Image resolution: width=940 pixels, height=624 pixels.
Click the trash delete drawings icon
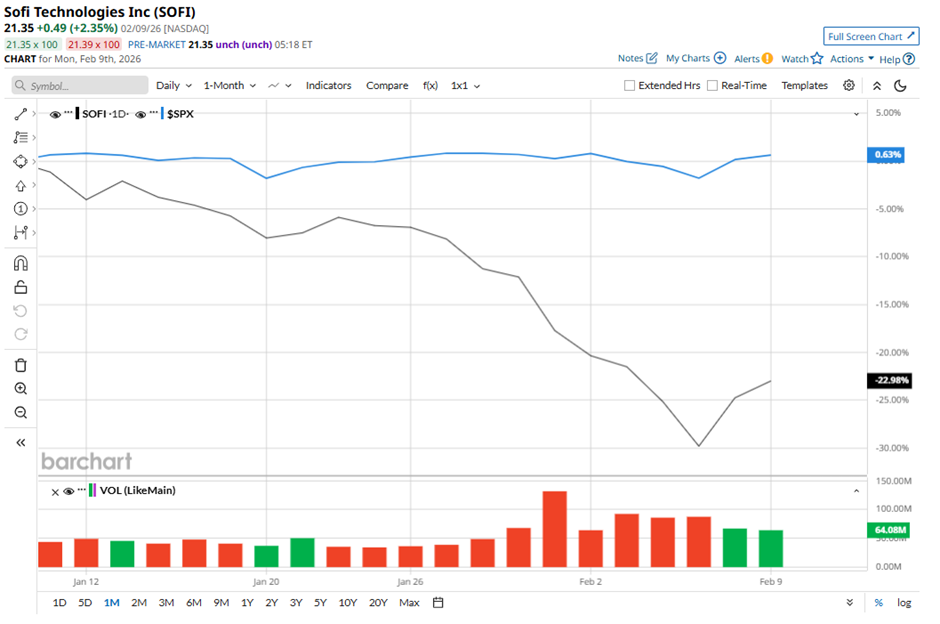(x=20, y=365)
